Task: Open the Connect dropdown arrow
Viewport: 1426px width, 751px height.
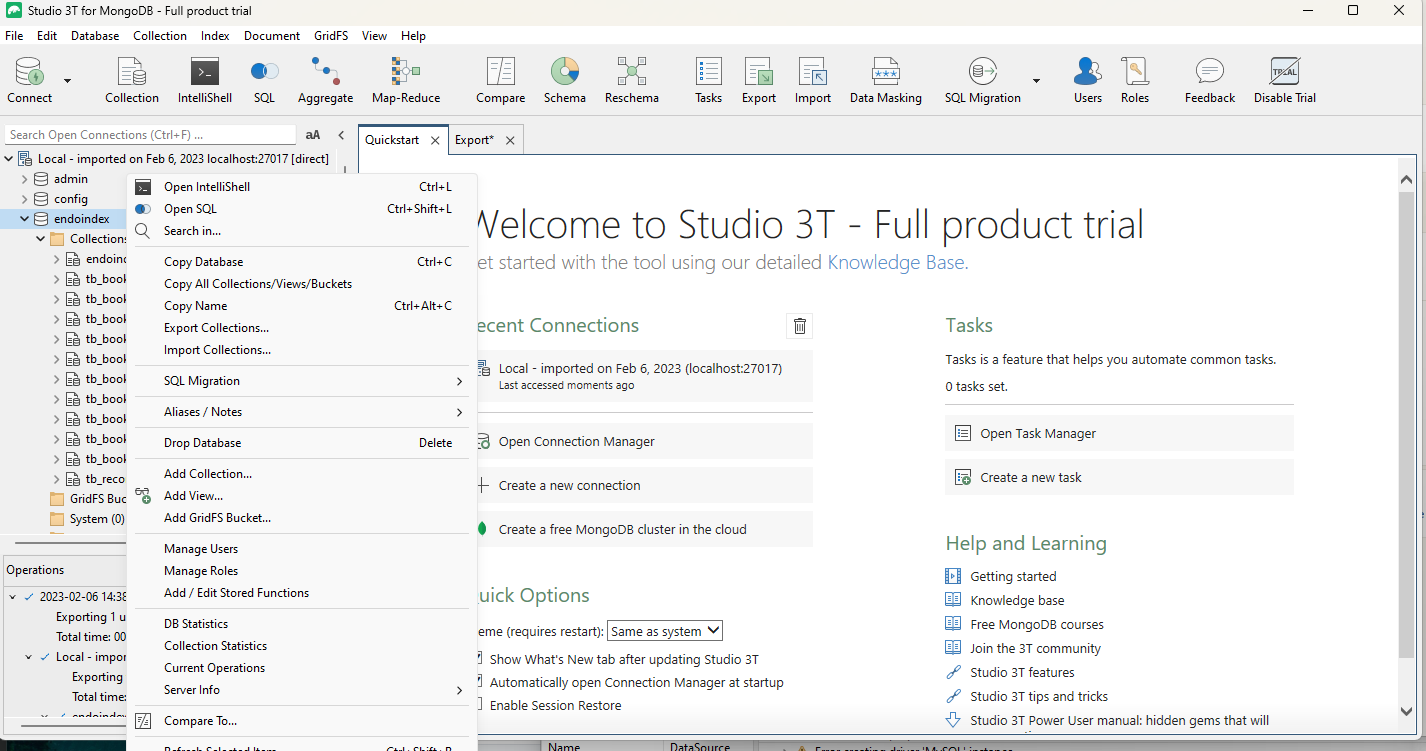Action: (x=68, y=80)
